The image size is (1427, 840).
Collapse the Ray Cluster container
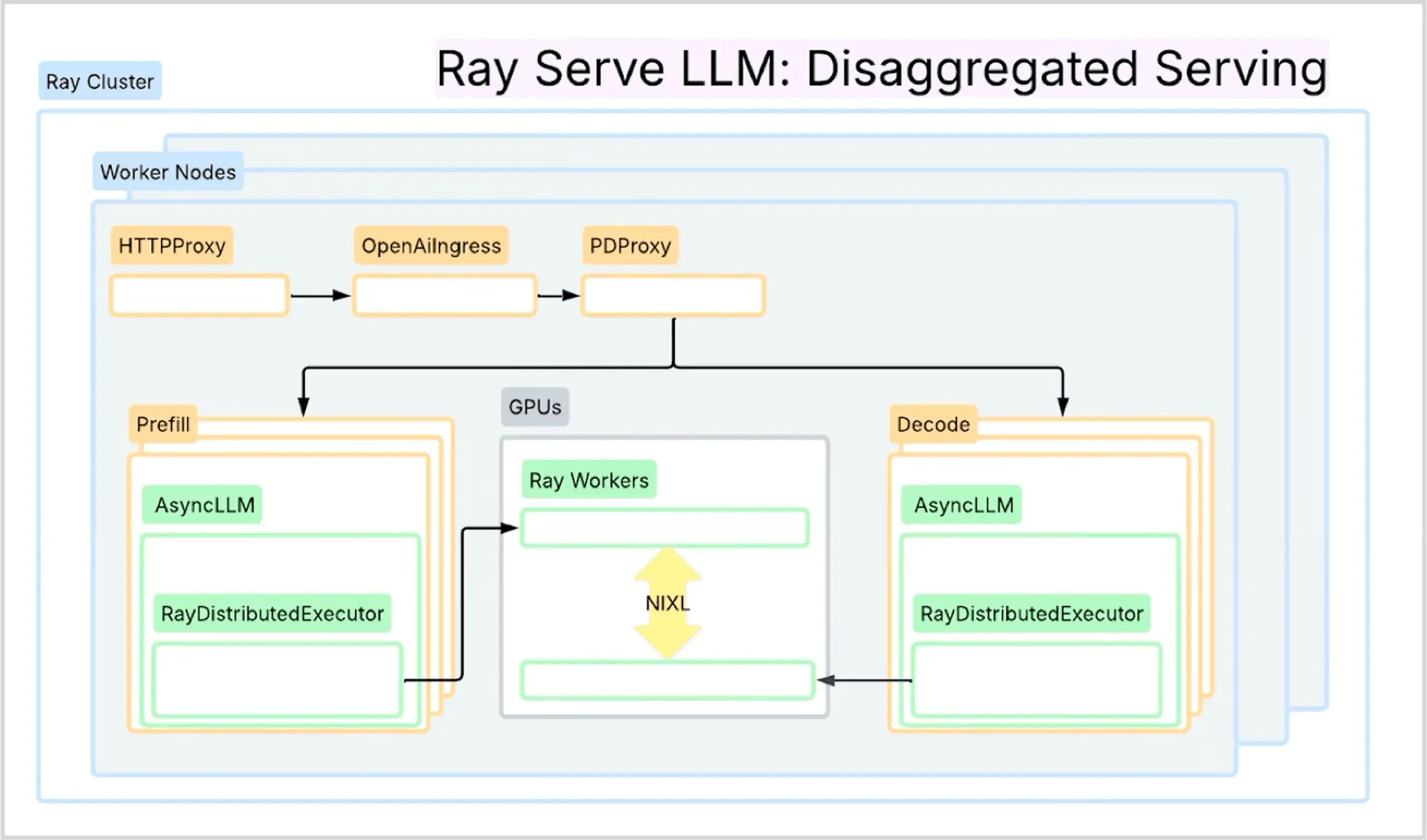click(x=99, y=81)
